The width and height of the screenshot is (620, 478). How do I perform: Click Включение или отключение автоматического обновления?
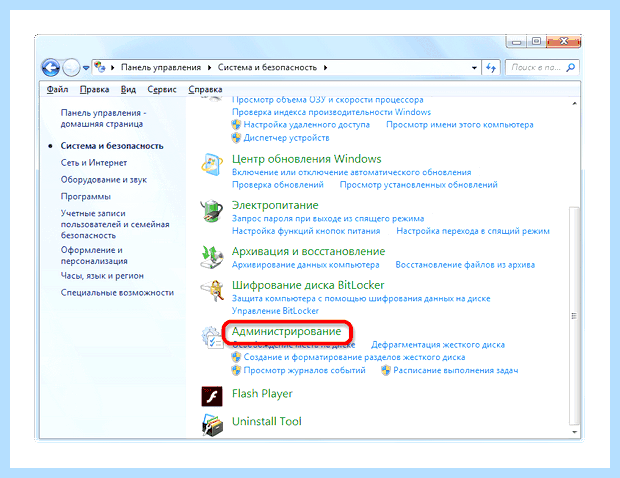click(352, 172)
